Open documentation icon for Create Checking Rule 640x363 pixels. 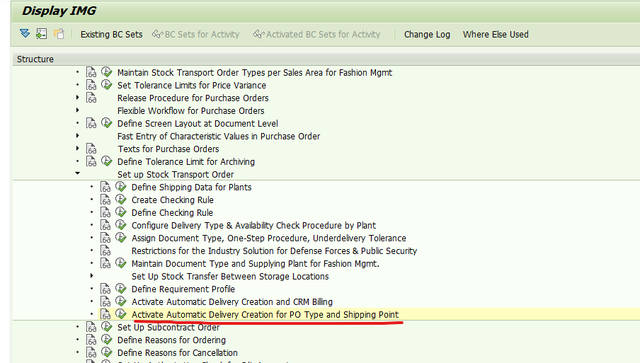pos(105,200)
